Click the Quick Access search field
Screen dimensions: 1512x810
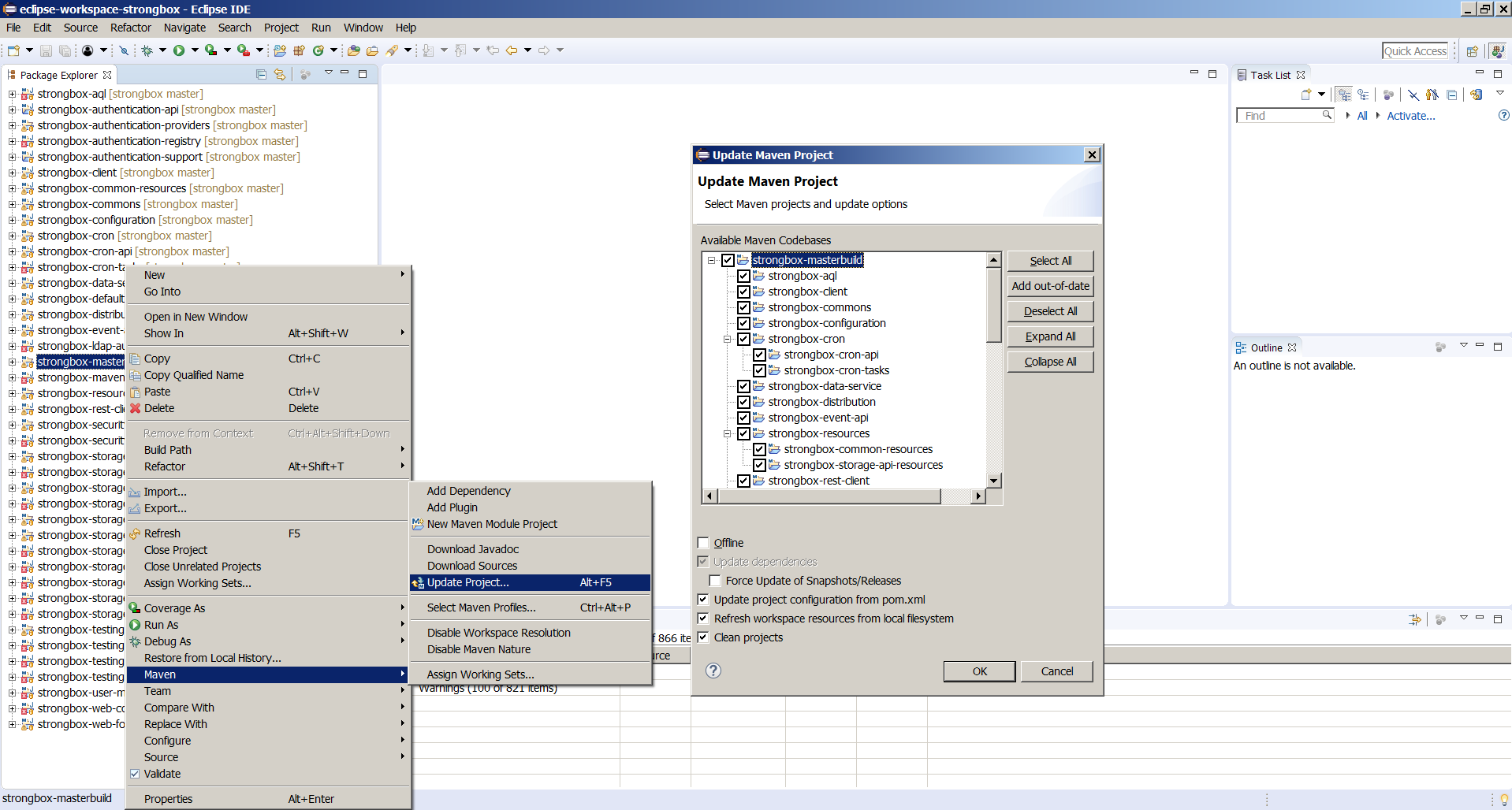[x=1415, y=51]
